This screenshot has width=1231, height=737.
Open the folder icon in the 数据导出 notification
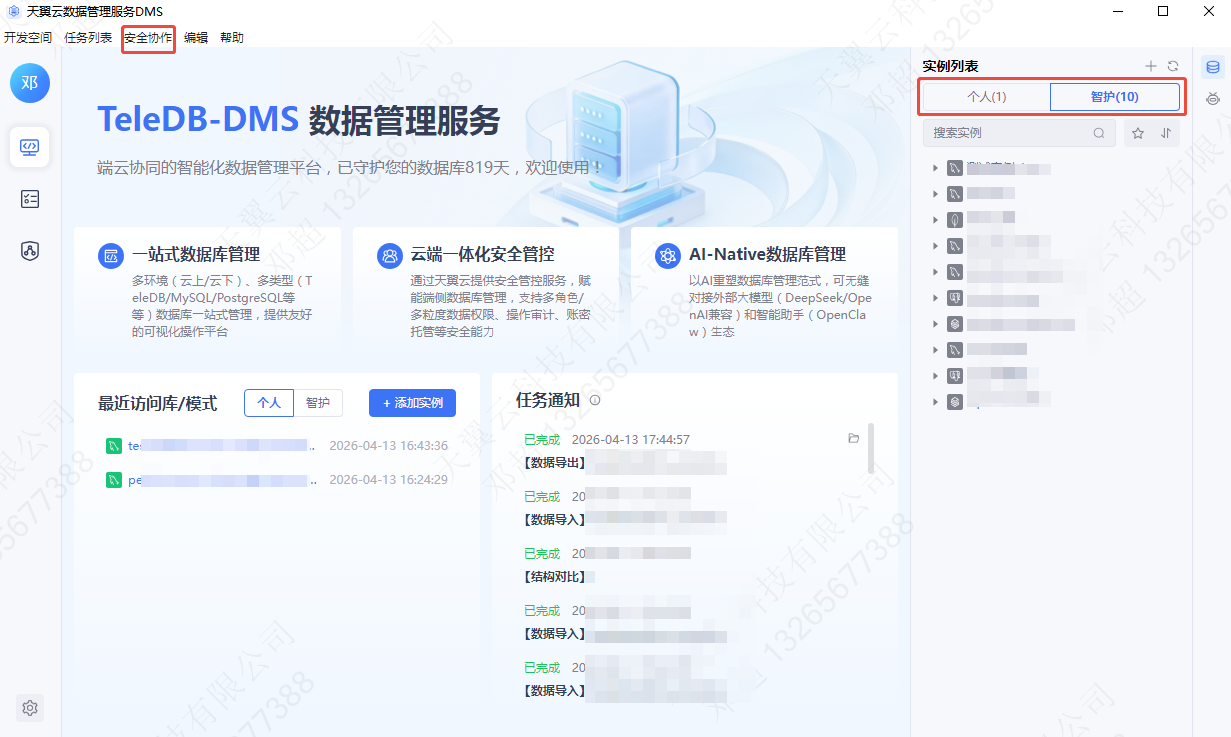[853, 439]
